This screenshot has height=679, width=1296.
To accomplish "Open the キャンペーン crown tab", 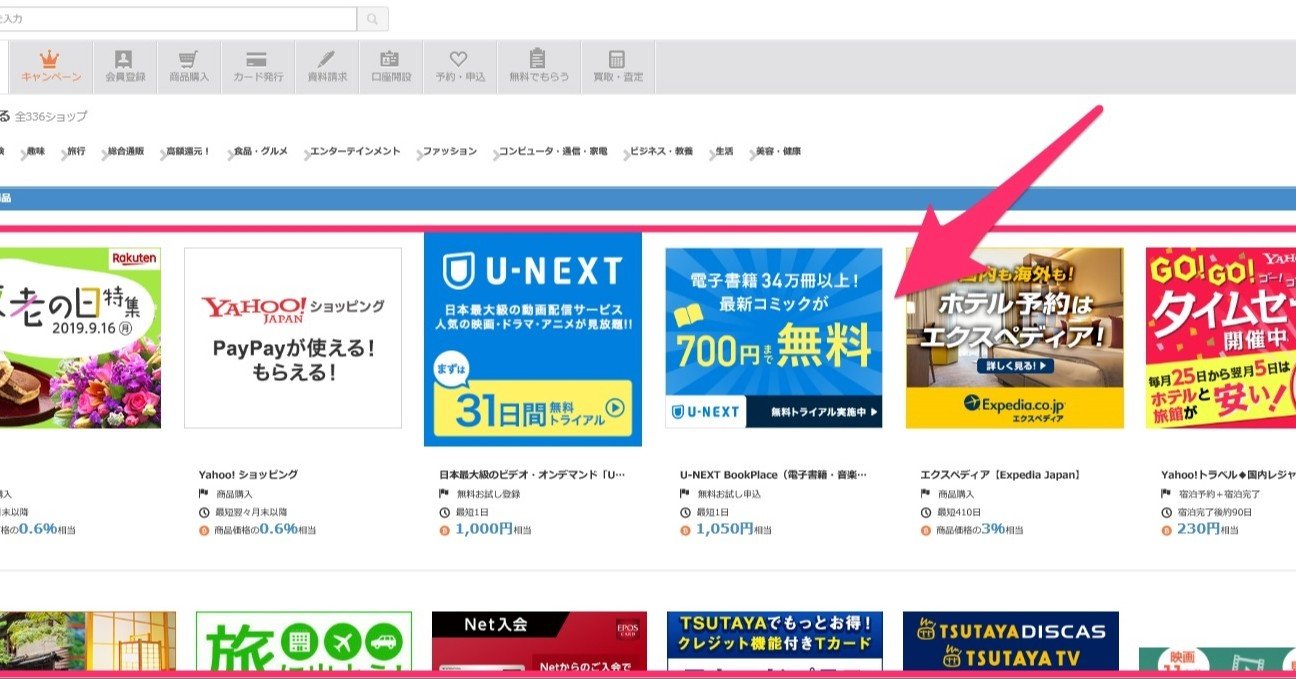I will [51, 67].
